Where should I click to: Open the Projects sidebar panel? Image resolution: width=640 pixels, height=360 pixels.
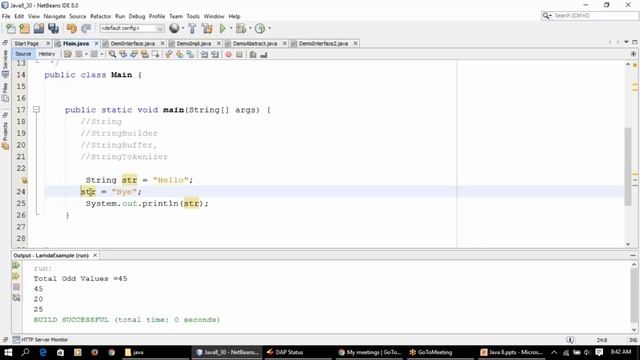coord(5,136)
